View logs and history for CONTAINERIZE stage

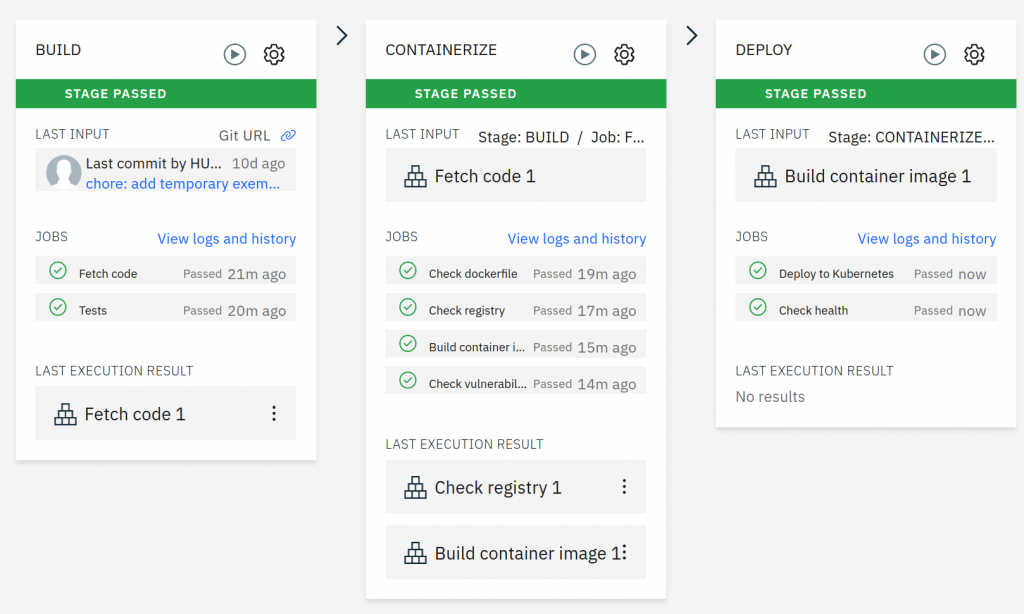[576, 239]
